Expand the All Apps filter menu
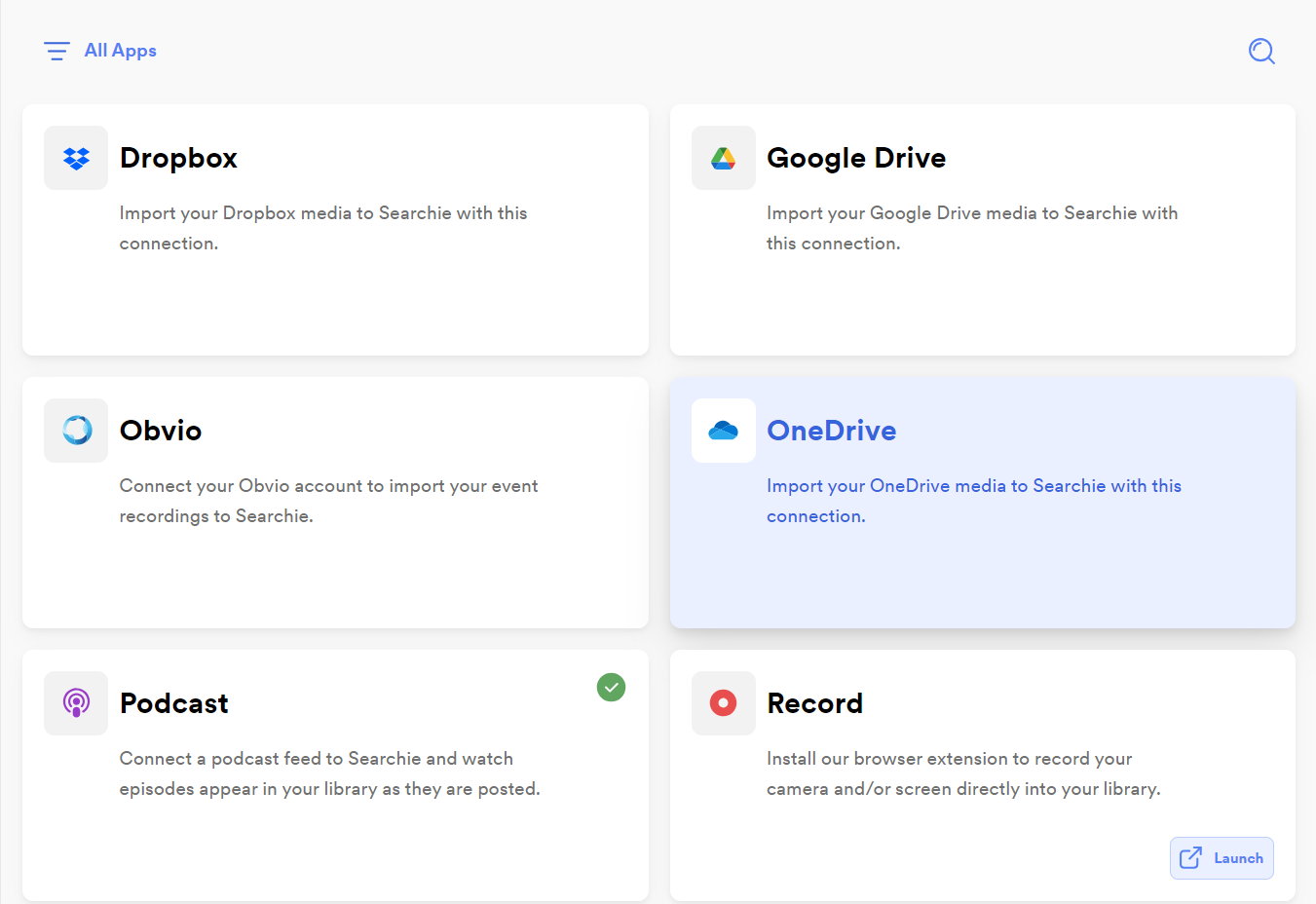Image resolution: width=1316 pixels, height=904 pixels. click(100, 51)
